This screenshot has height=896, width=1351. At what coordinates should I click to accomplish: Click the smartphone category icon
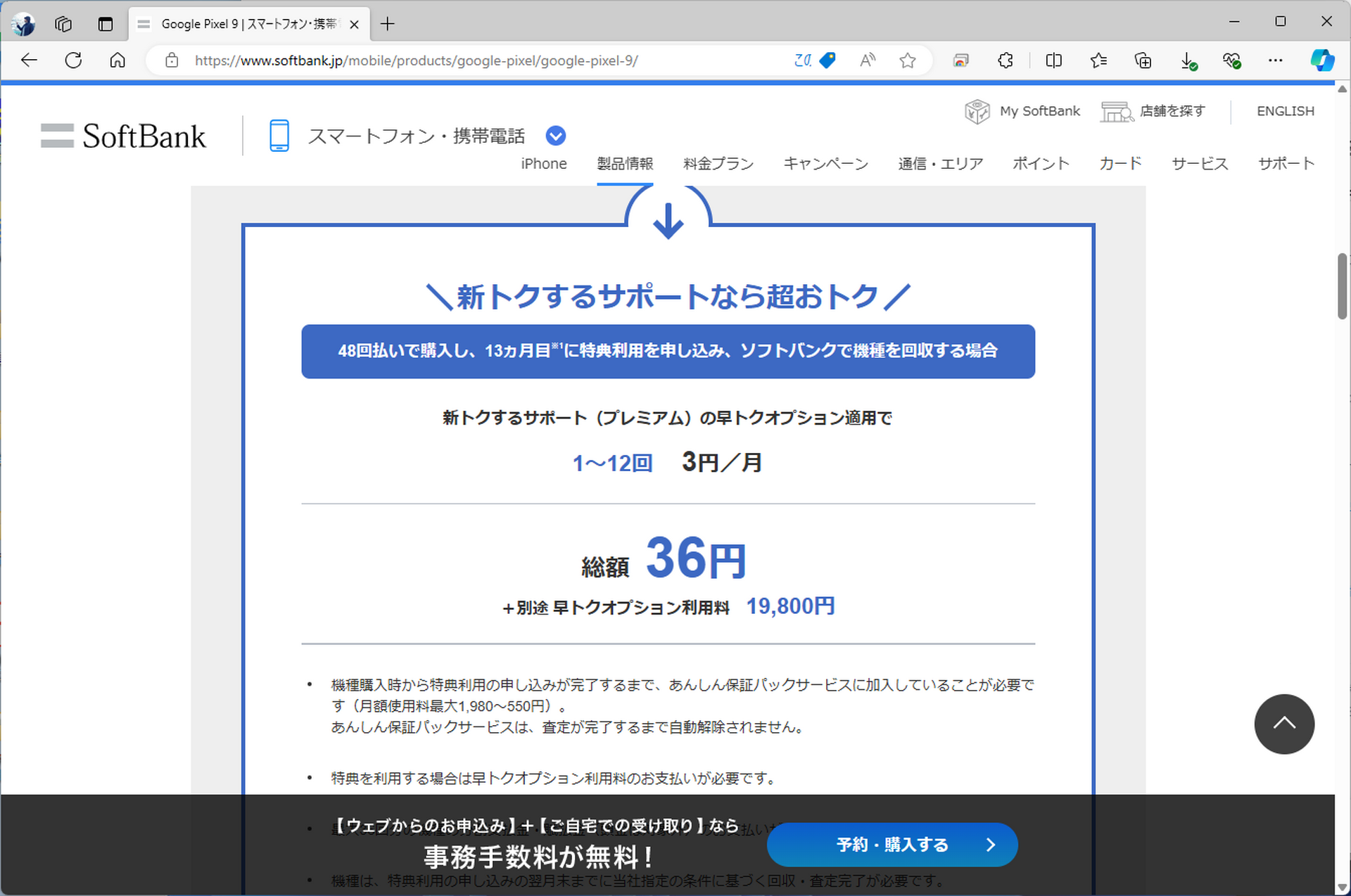pyautogui.click(x=279, y=136)
